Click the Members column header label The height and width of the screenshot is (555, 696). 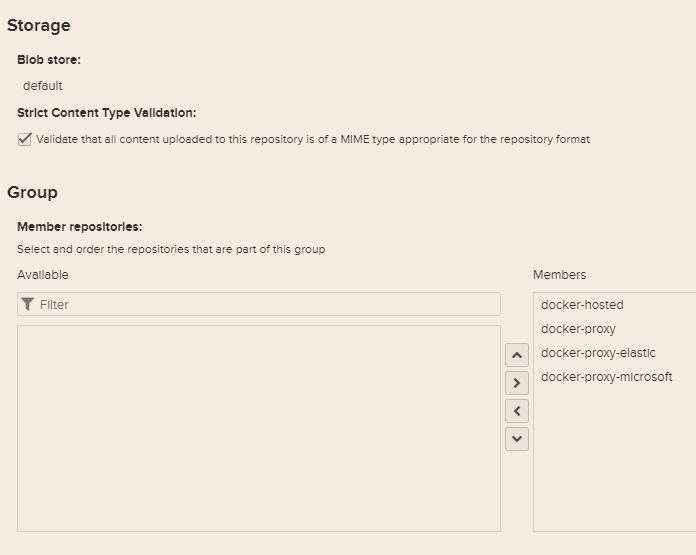tap(559, 275)
